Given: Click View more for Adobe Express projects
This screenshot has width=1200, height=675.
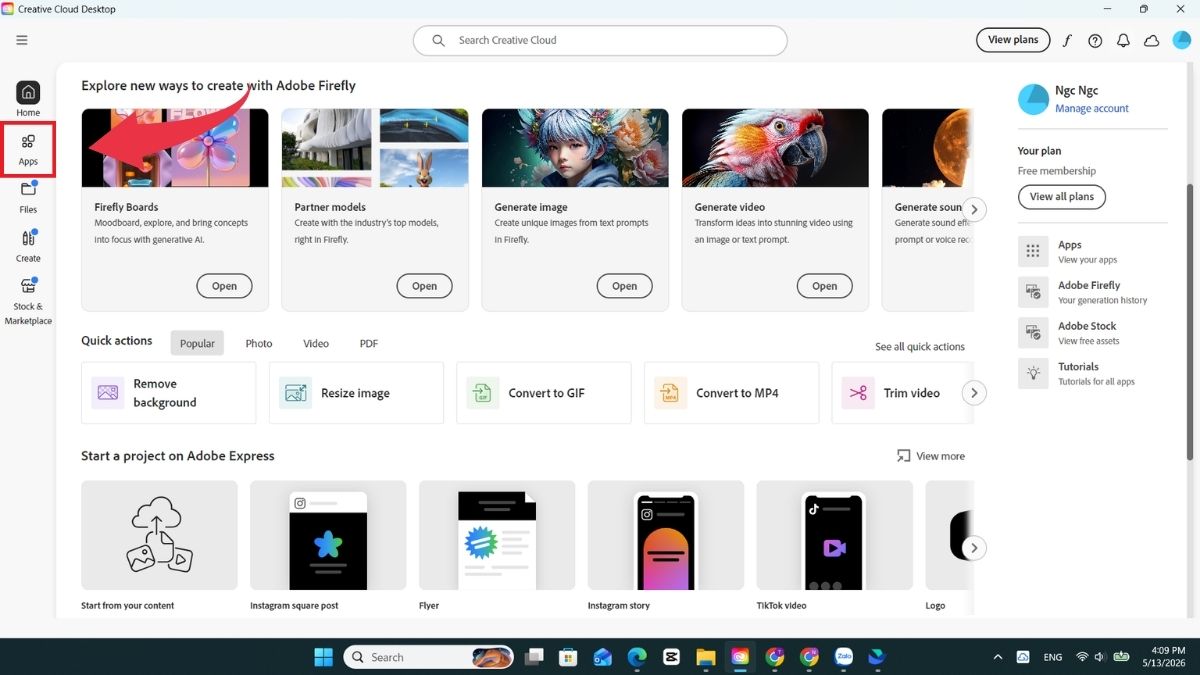Looking at the screenshot, I should pyautogui.click(x=931, y=456).
